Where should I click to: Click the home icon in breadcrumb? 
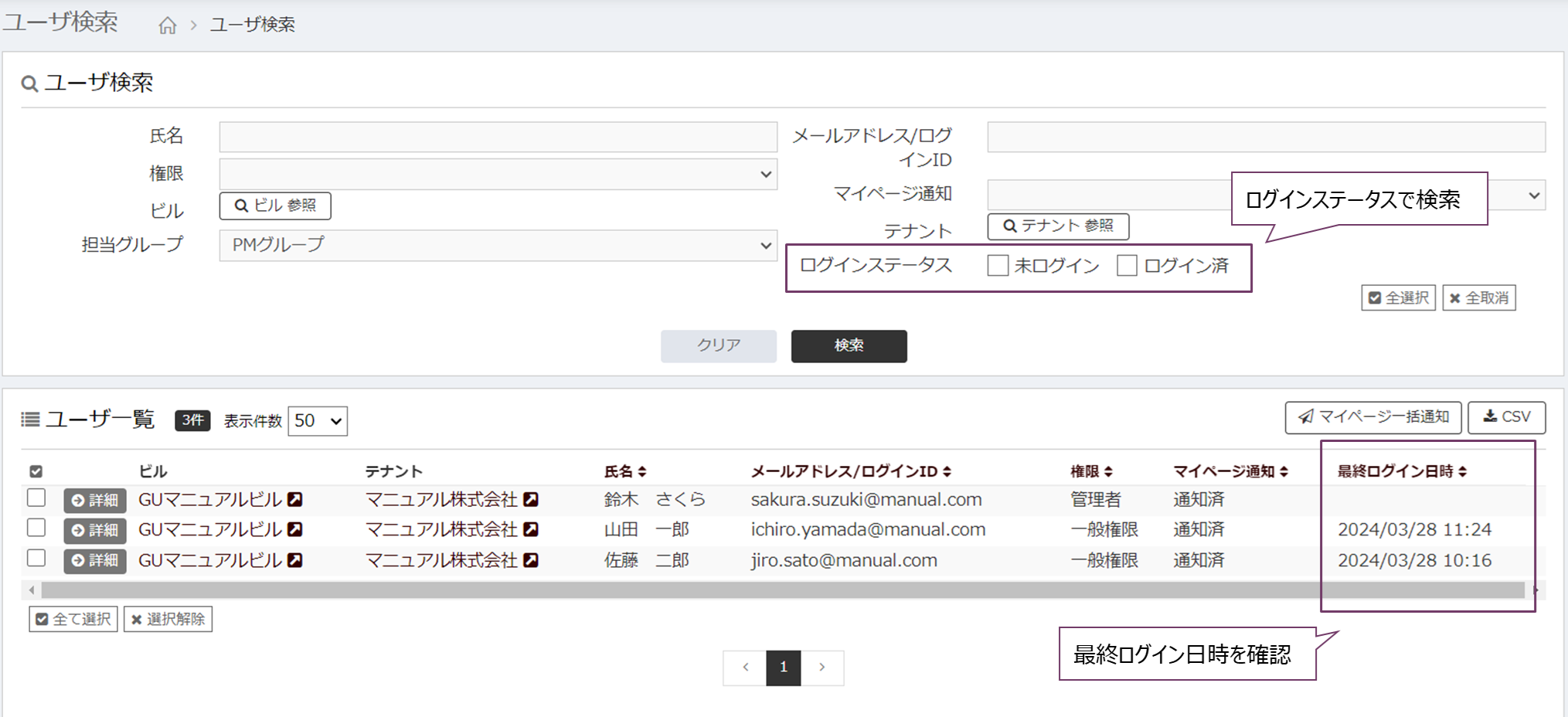(167, 25)
